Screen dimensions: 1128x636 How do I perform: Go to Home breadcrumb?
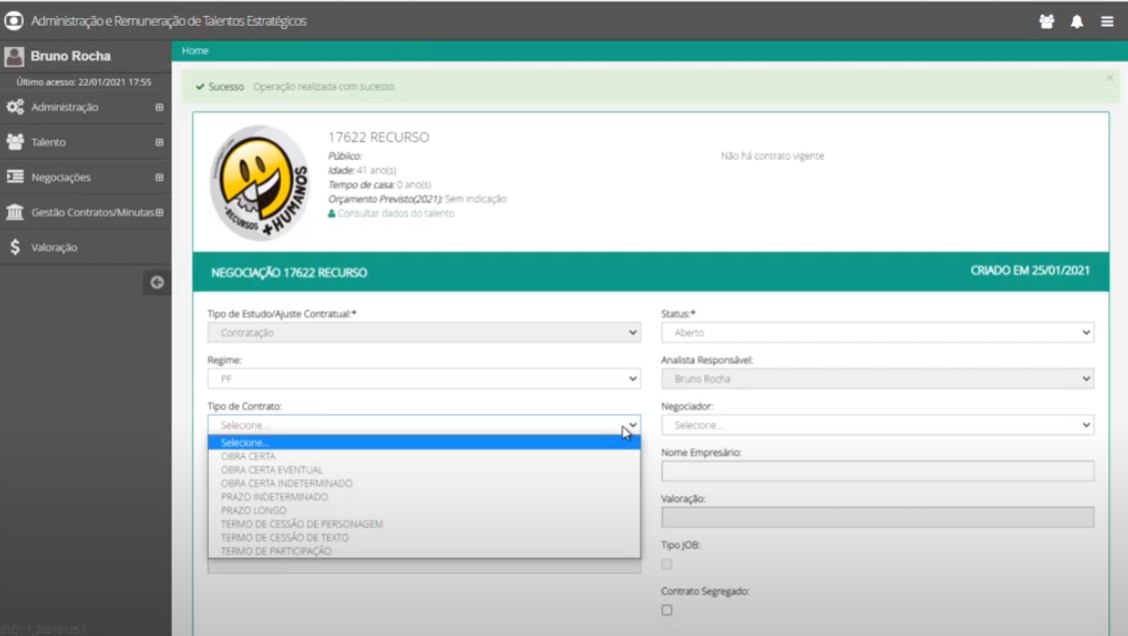195,51
